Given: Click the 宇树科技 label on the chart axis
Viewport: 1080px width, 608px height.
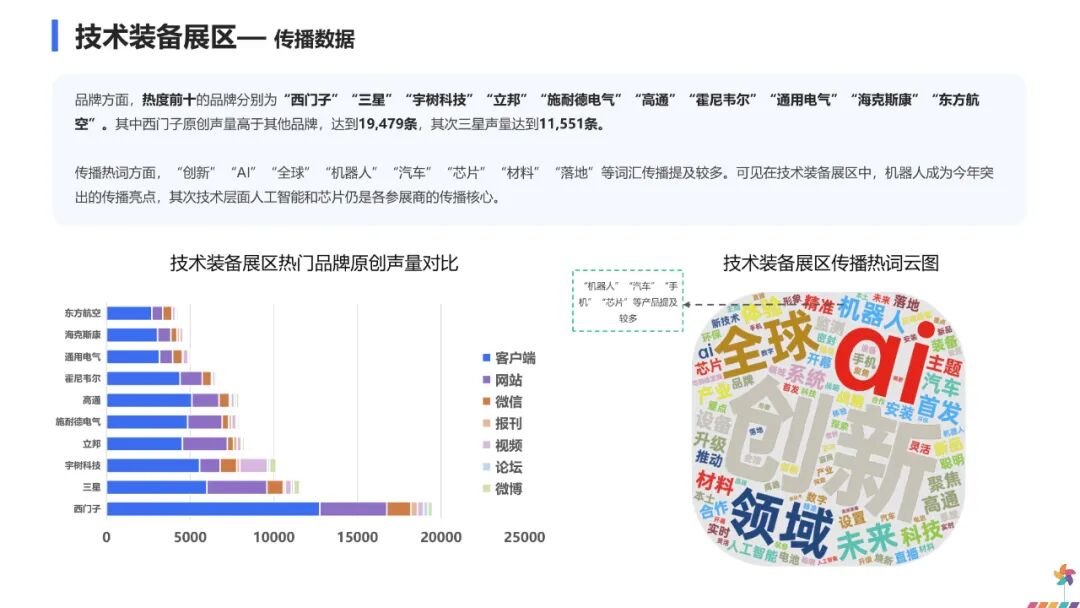Looking at the screenshot, I should click(x=83, y=465).
